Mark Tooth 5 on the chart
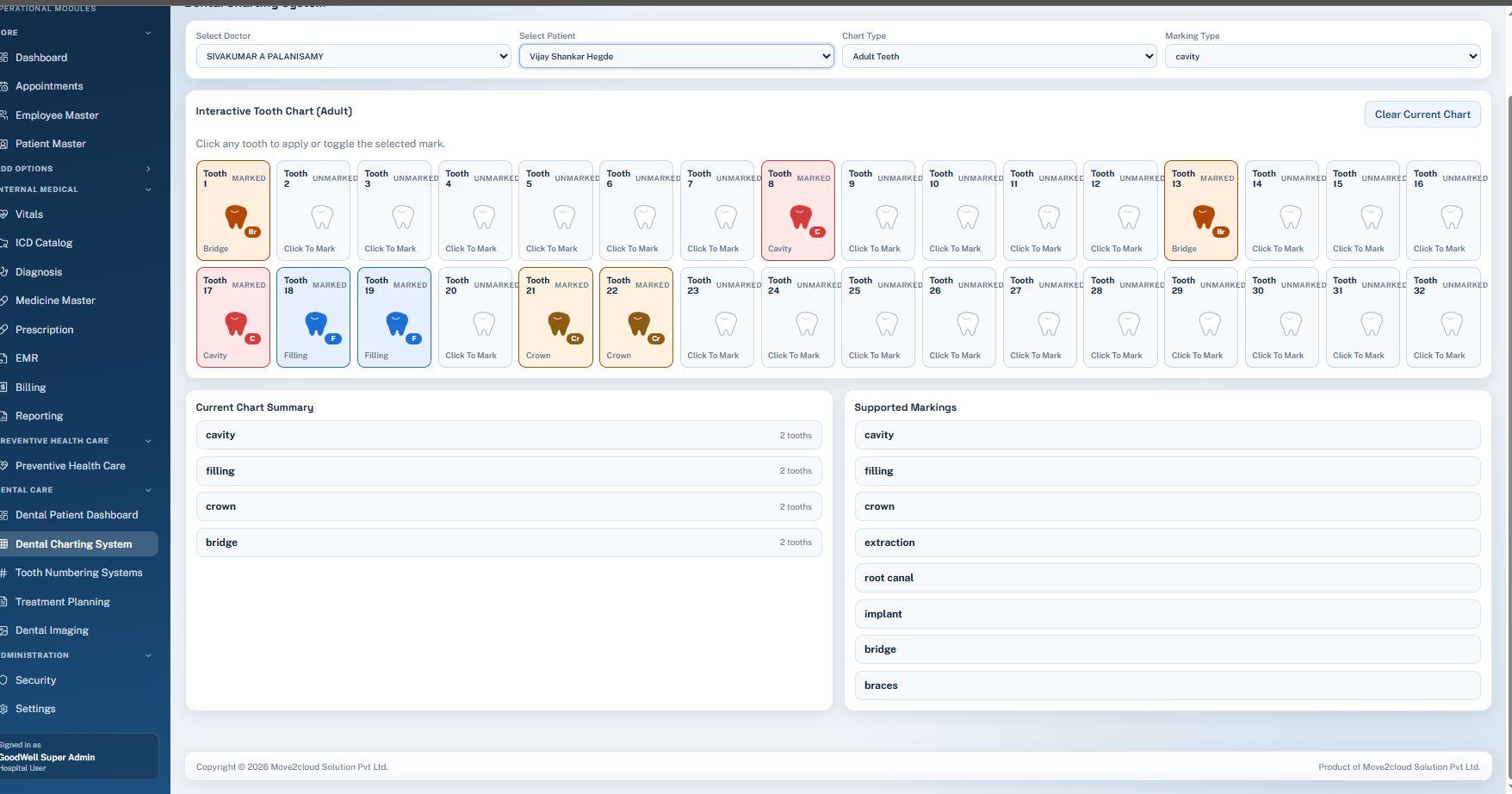 point(555,210)
